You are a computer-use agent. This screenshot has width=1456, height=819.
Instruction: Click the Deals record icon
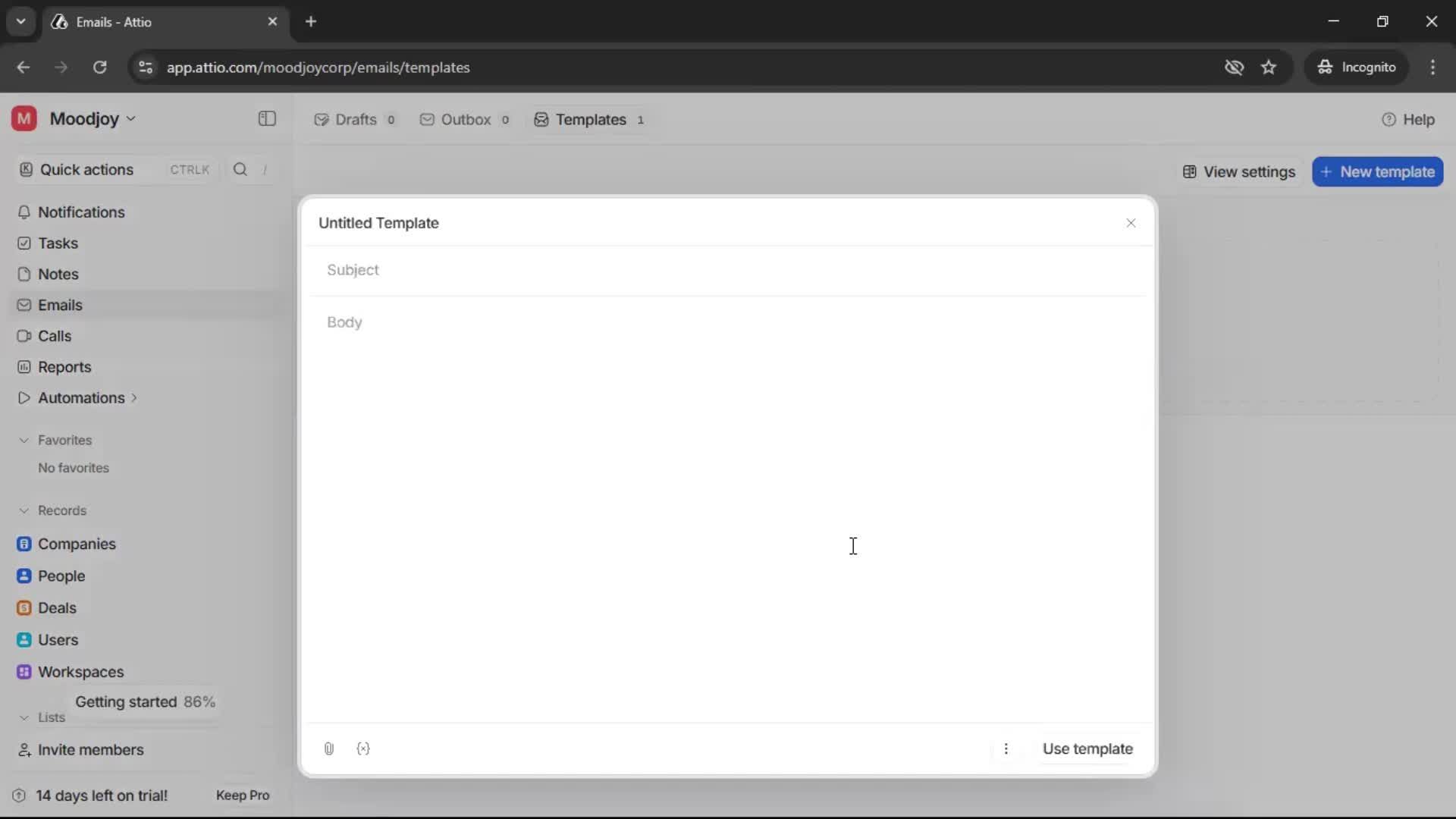coord(24,608)
